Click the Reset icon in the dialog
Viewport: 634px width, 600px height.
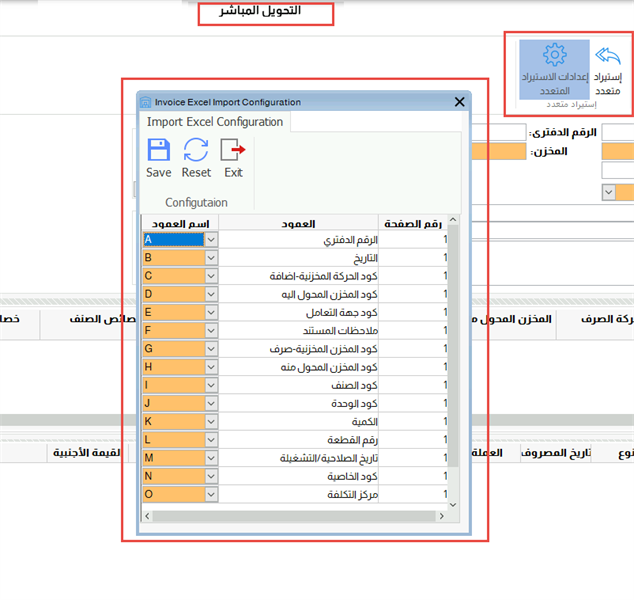coord(196,151)
